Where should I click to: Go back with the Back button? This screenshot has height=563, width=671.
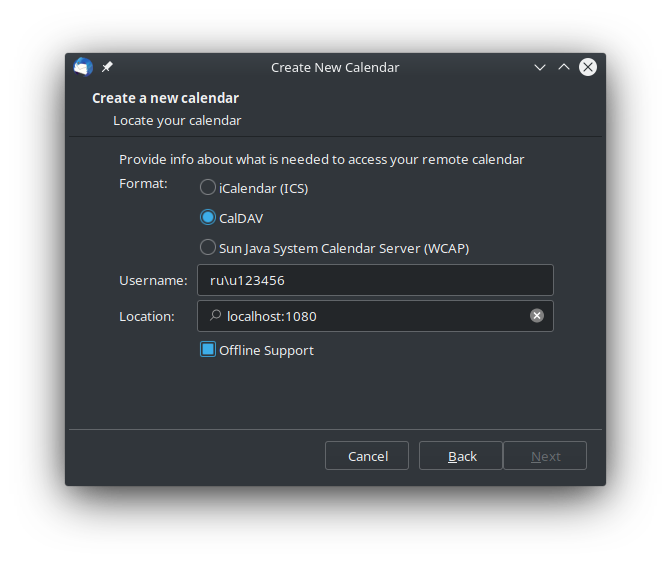(x=461, y=456)
